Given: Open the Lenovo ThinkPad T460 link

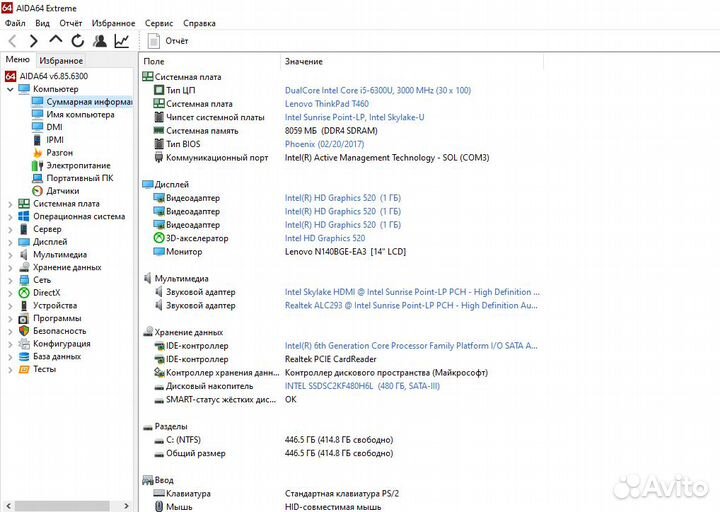Looking at the screenshot, I should (326, 104).
